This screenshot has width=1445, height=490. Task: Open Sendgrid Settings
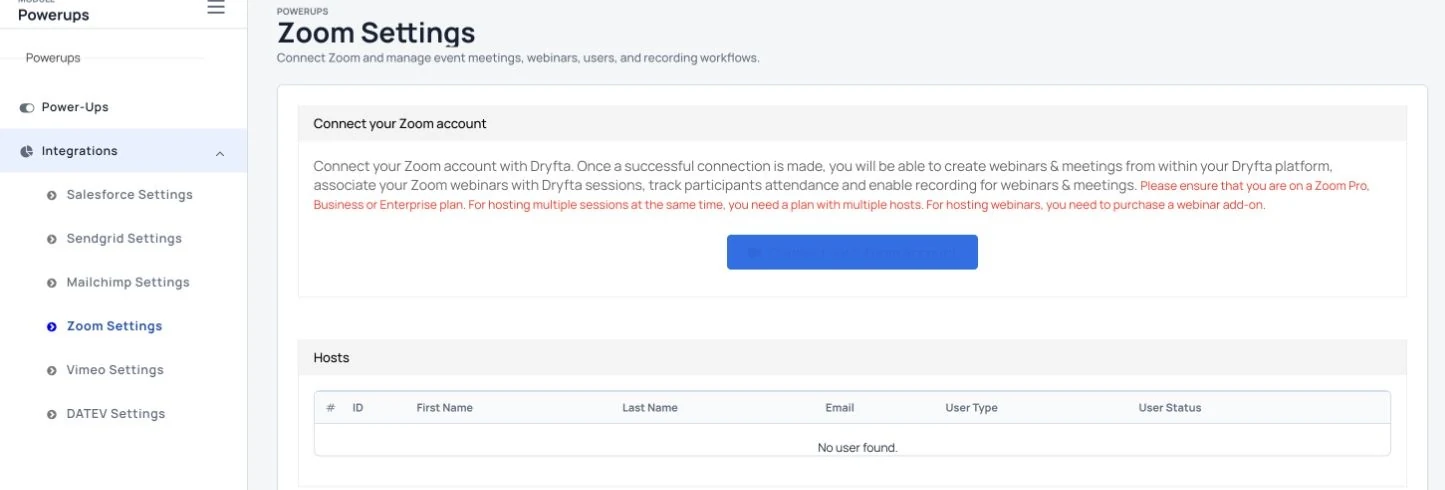[124, 239]
